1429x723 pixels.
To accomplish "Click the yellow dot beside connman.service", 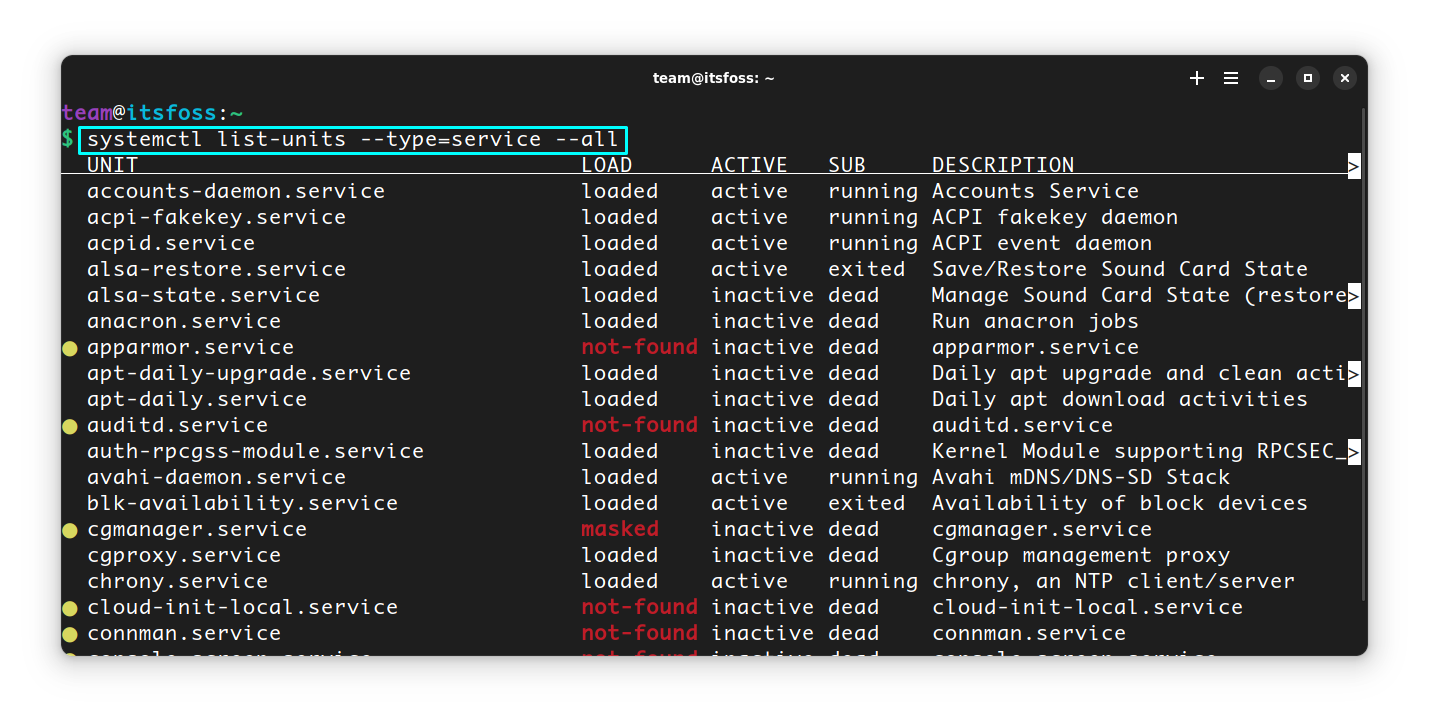I will tap(69, 633).
